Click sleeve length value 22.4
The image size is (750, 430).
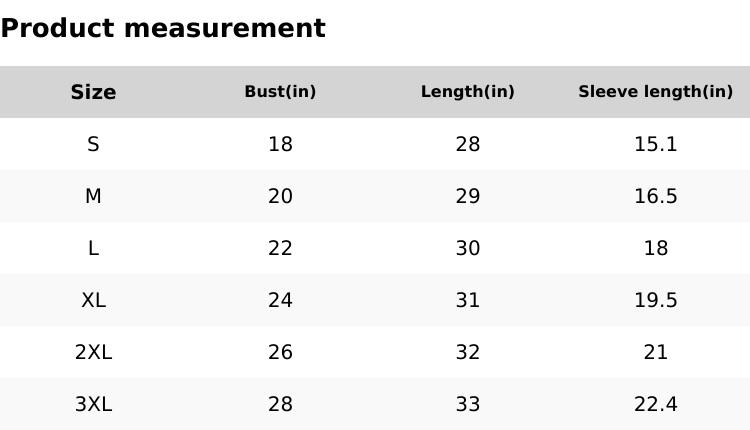click(x=655, y=404)
